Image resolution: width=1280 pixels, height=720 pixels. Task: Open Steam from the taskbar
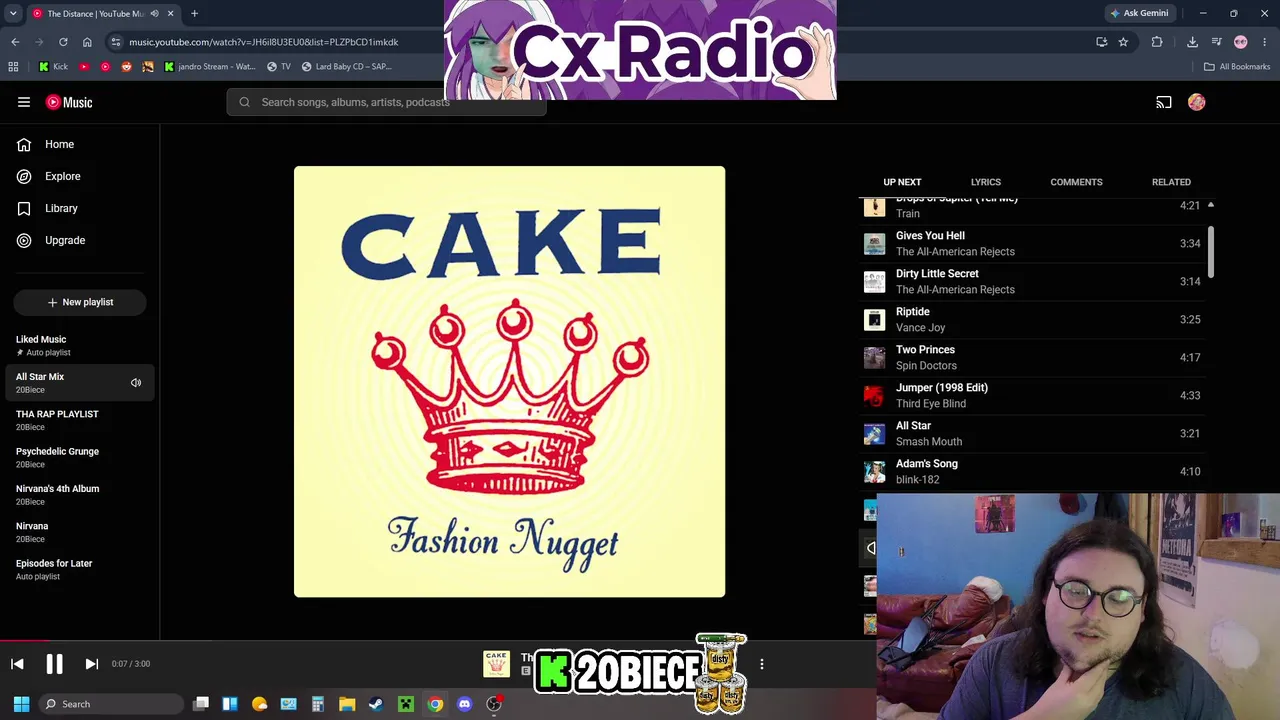tap(376, 704)
